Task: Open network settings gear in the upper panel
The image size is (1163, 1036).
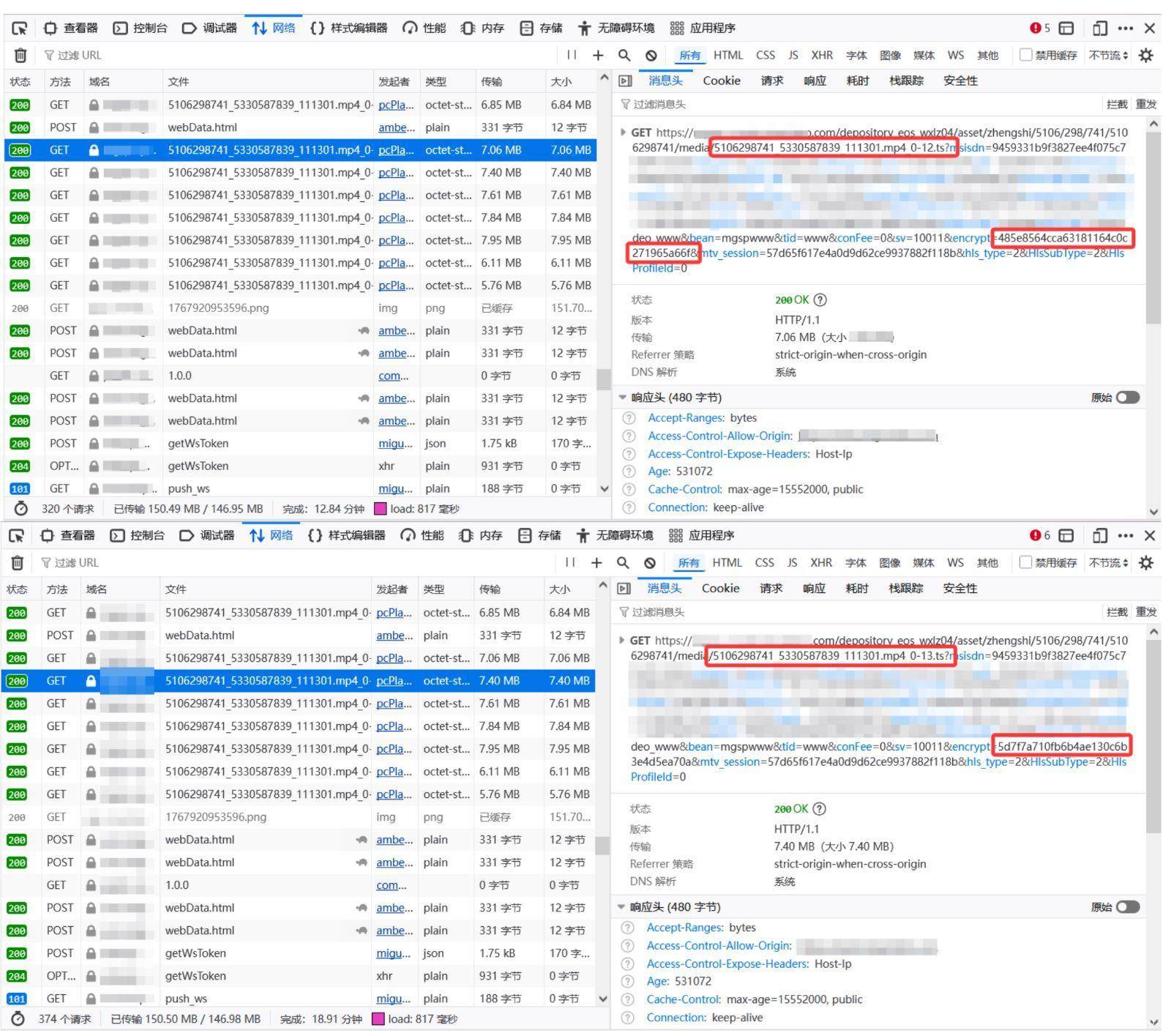Action: click(1145, 55)
